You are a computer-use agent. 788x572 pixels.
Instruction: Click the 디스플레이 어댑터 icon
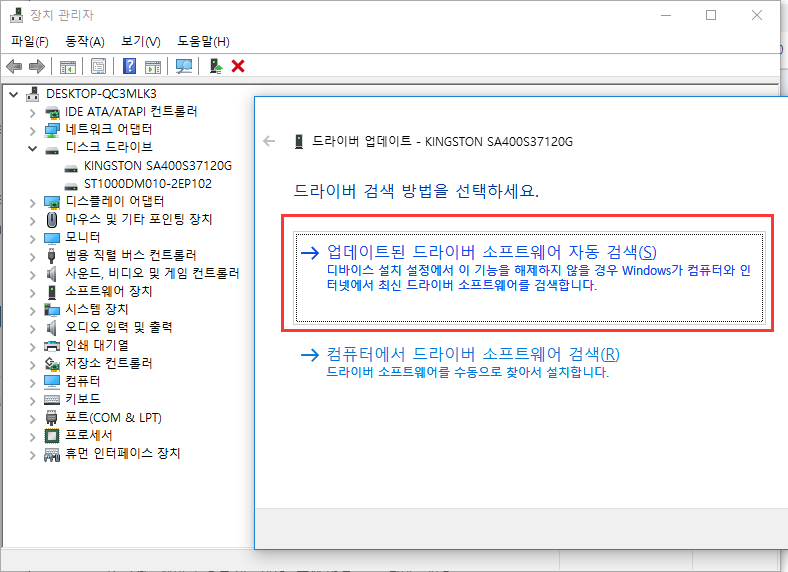52,202
